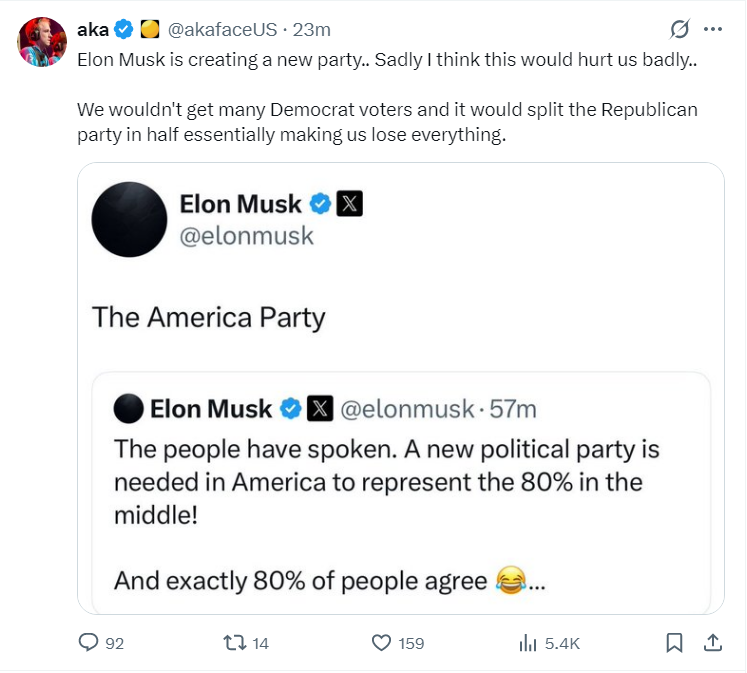Open the share upload icon
The width and height of the screenshot is (747, 673).
pyautogui.click(x=713, y=643)
